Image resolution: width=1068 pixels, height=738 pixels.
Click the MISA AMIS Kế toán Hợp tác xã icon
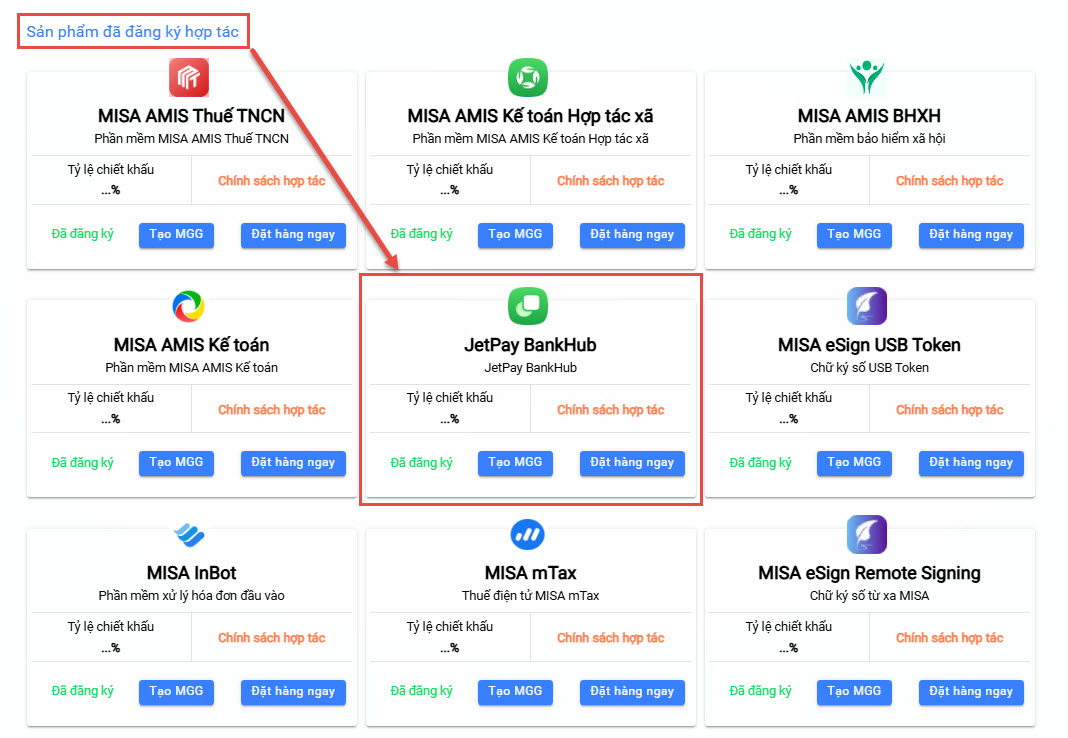[x=528, y=77]
